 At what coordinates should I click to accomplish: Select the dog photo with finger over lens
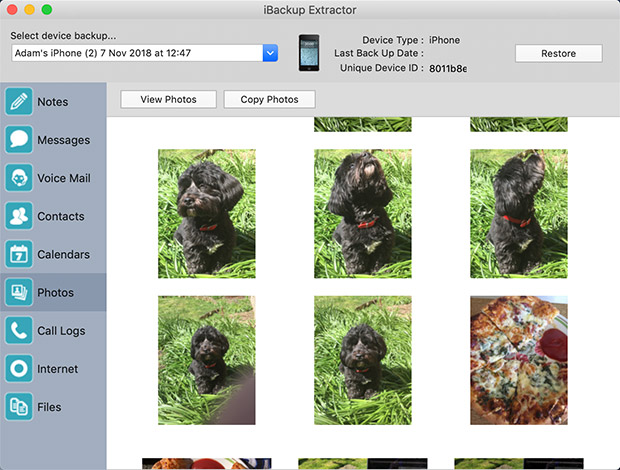[x=207, y=360]
